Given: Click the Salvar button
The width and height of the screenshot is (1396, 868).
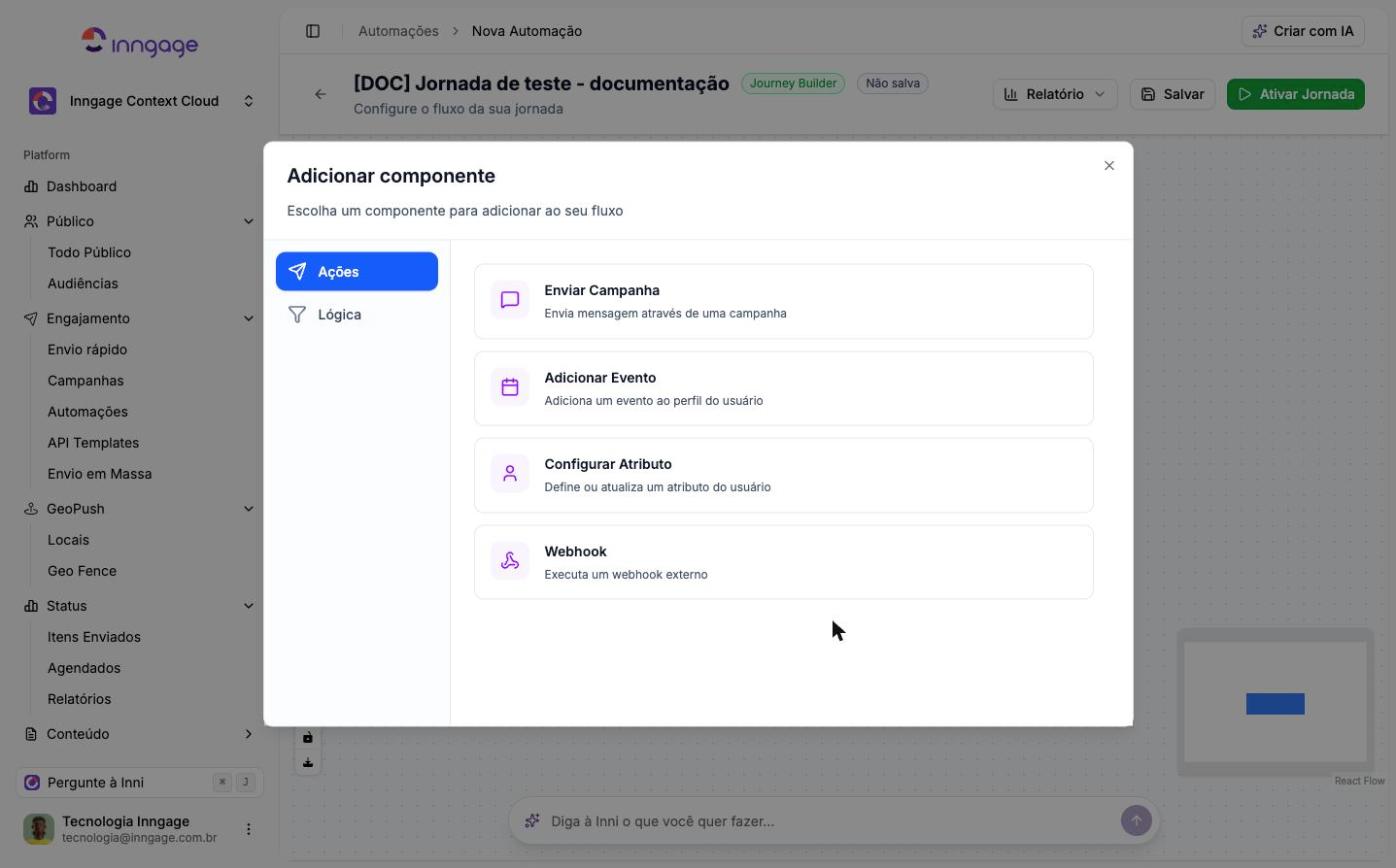Looking at the screenshot, I should point(1172,94).
